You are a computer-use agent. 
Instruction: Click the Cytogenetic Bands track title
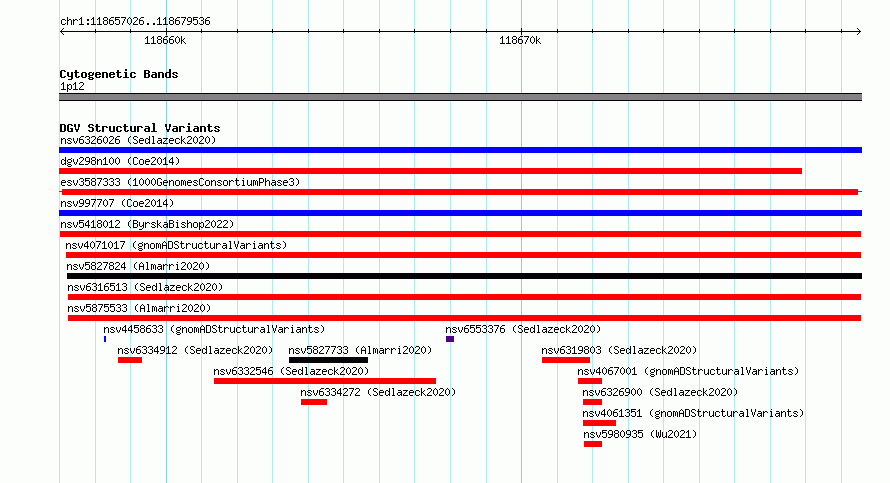(119, 74)
